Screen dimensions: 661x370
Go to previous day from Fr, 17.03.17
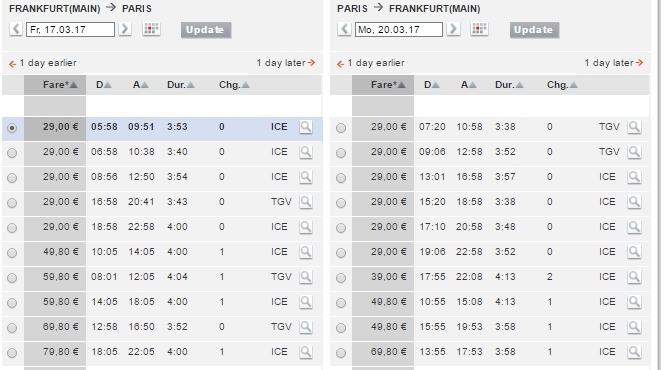tap(16, 29)
